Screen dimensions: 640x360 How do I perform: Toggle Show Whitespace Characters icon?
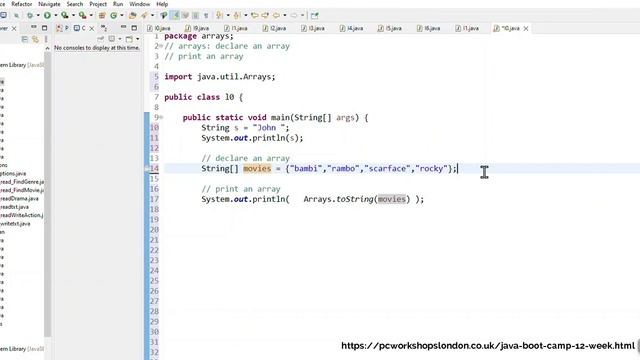click(x=206, y=16)
